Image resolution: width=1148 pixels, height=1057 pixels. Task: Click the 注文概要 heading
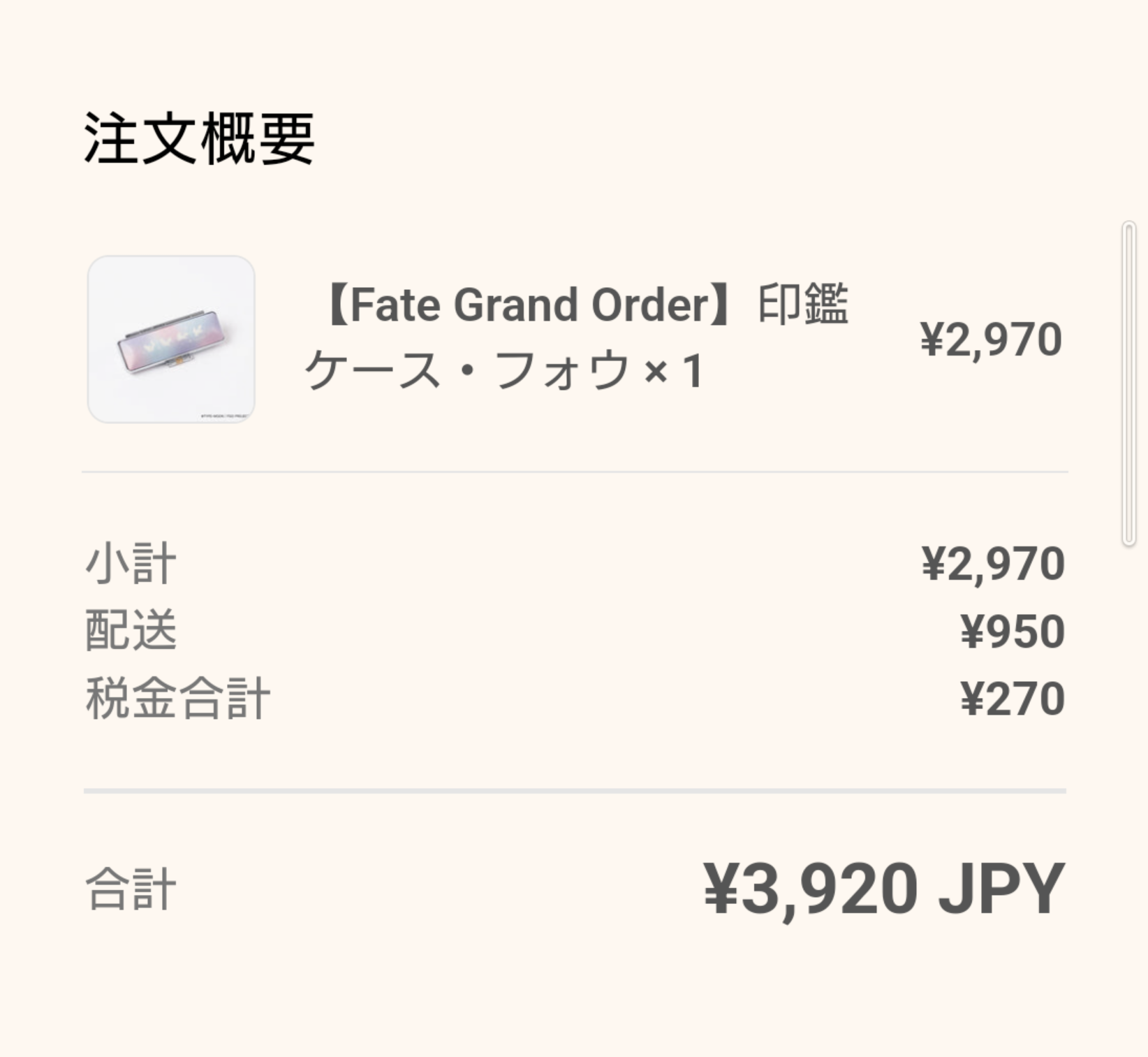click(199, 139)
